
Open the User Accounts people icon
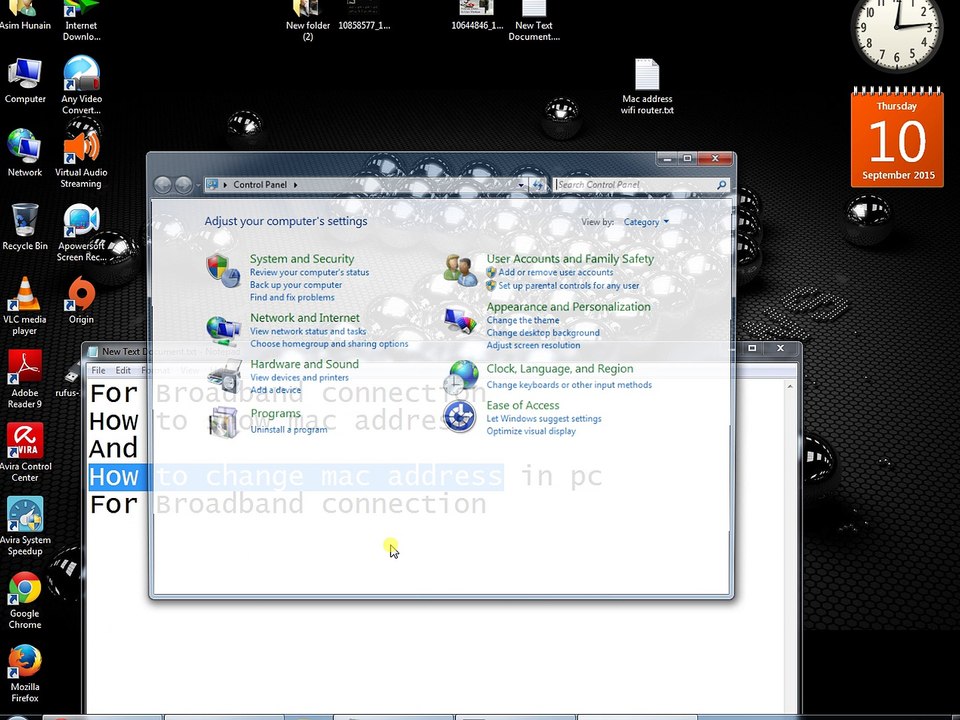point(460,271)
